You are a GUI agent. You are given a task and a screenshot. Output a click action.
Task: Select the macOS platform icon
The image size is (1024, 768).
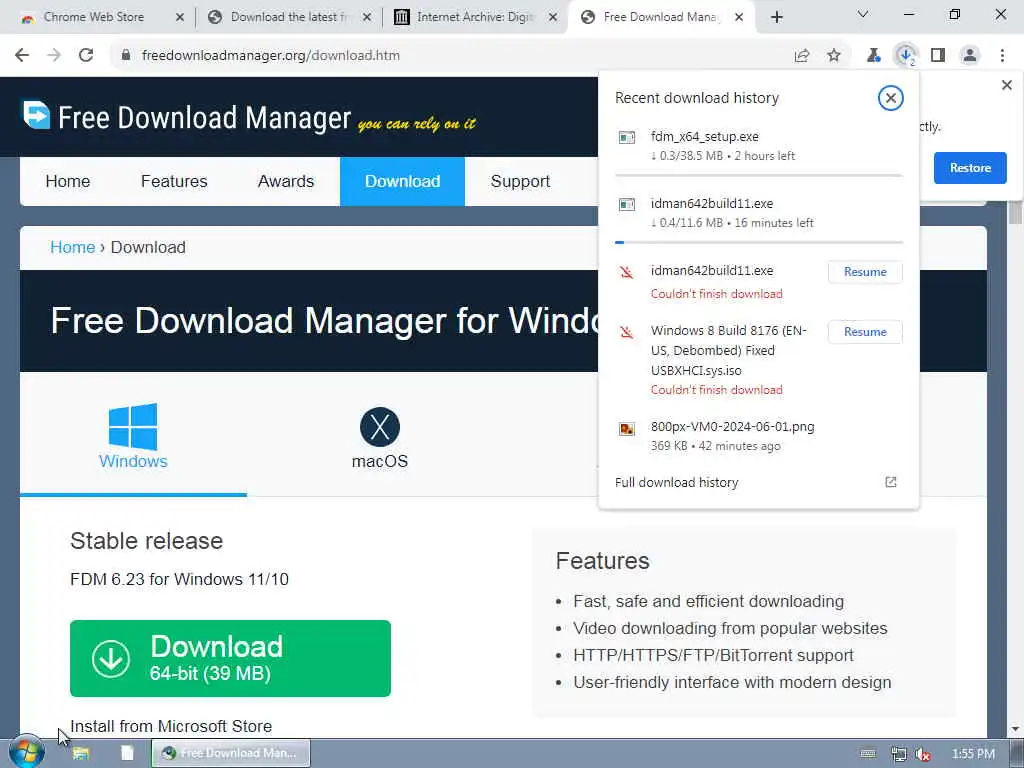[x=380, y=427]
